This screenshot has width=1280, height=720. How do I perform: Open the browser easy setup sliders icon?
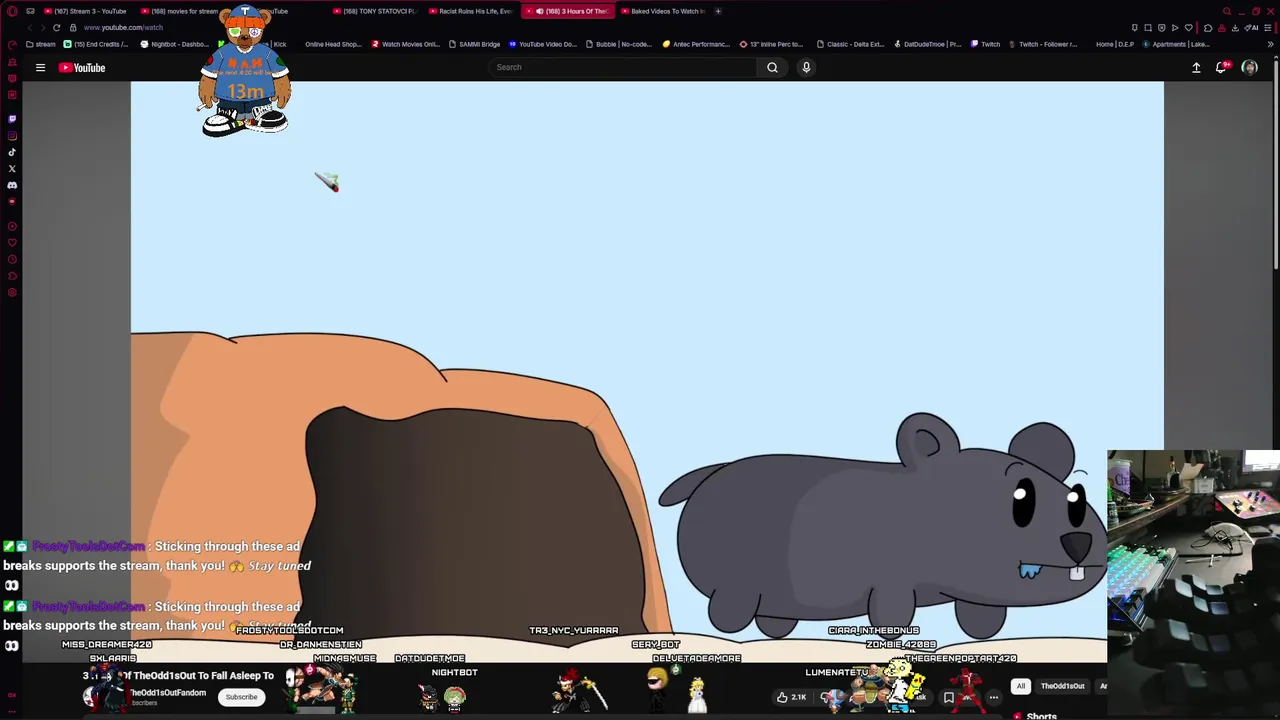(1270, 27)
